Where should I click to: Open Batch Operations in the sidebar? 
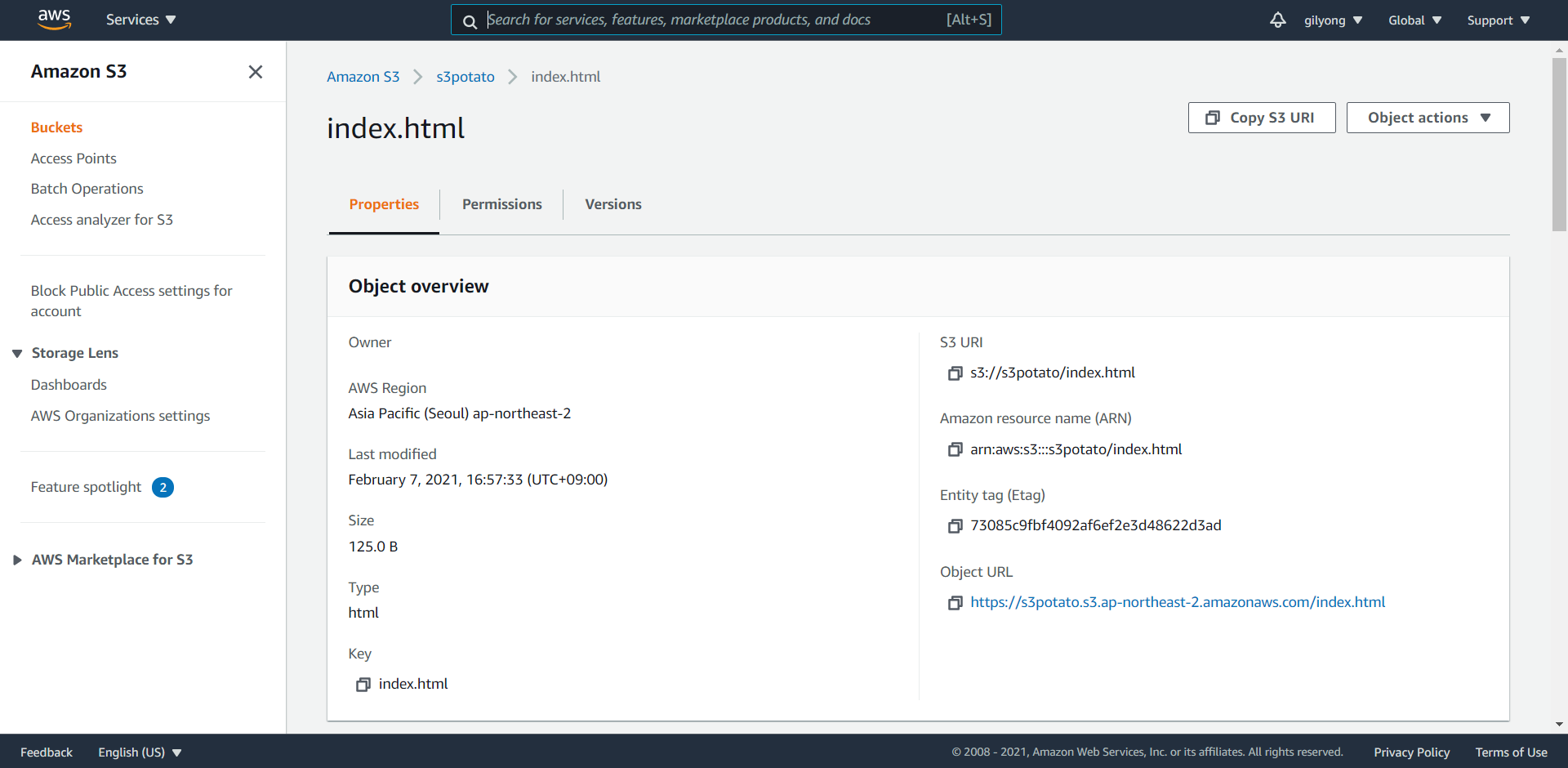[x=87, y=189]
